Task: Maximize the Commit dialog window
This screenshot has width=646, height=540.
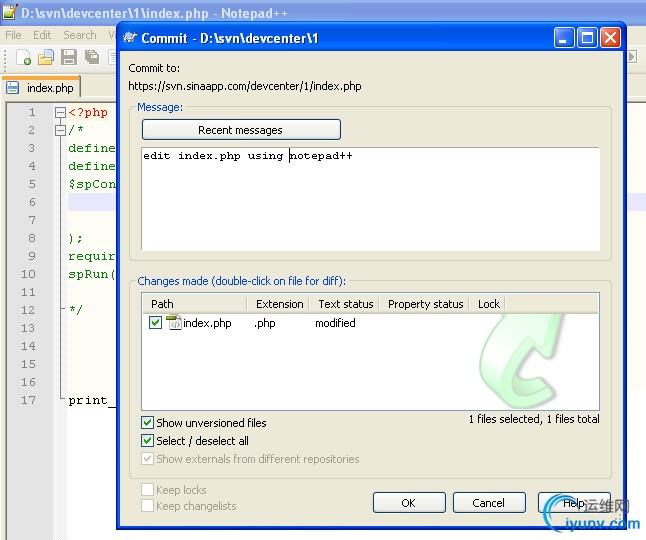Action: click(x=587, y=38)
